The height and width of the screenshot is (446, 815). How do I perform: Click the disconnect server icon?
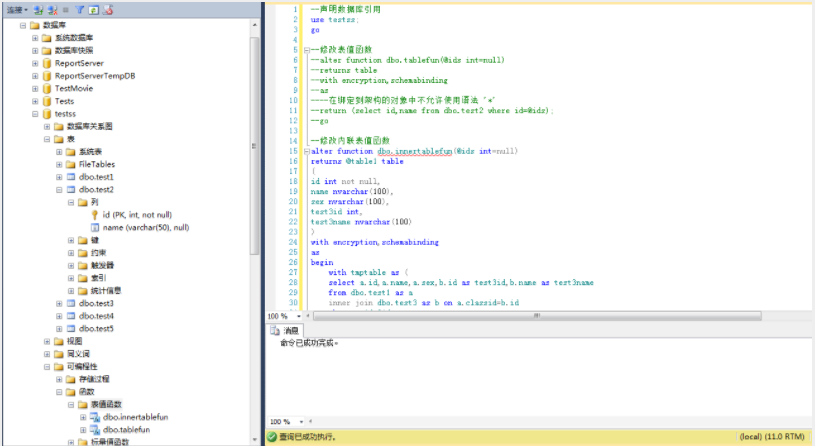pyautogui.click(x=52, y=10)
